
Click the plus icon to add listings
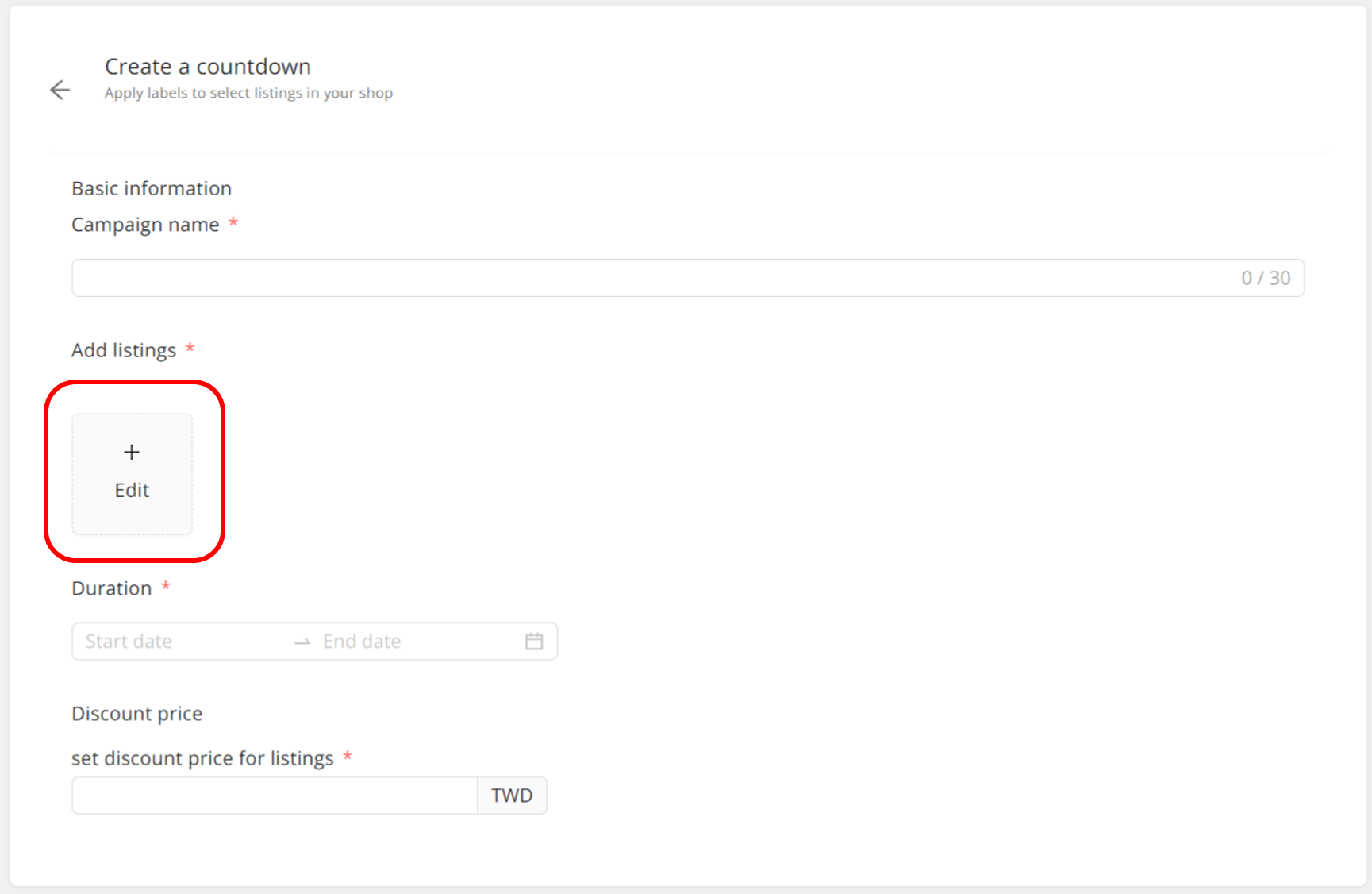(132, 453)
